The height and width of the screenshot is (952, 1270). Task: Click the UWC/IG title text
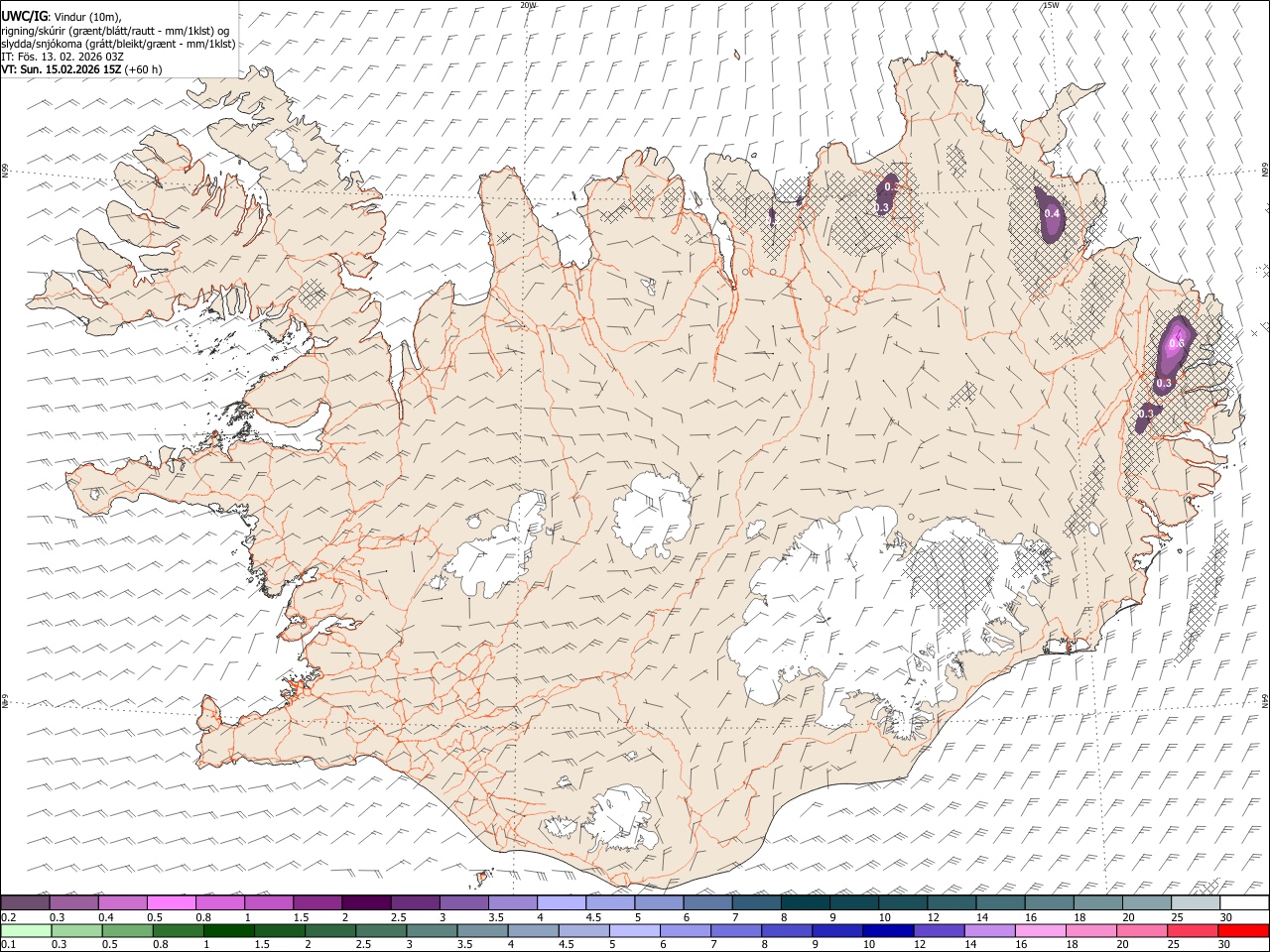click(x=24, y=15)
